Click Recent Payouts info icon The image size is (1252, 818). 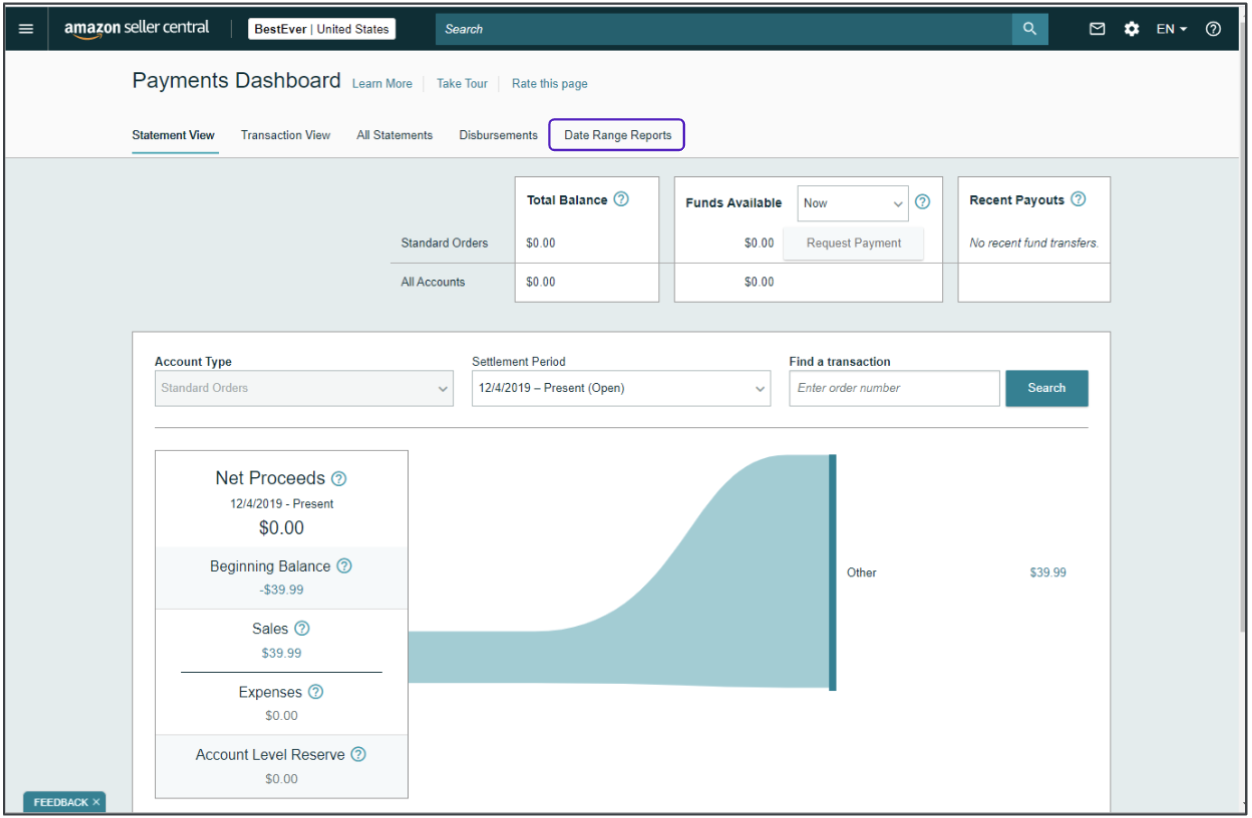pos(1078,199)
